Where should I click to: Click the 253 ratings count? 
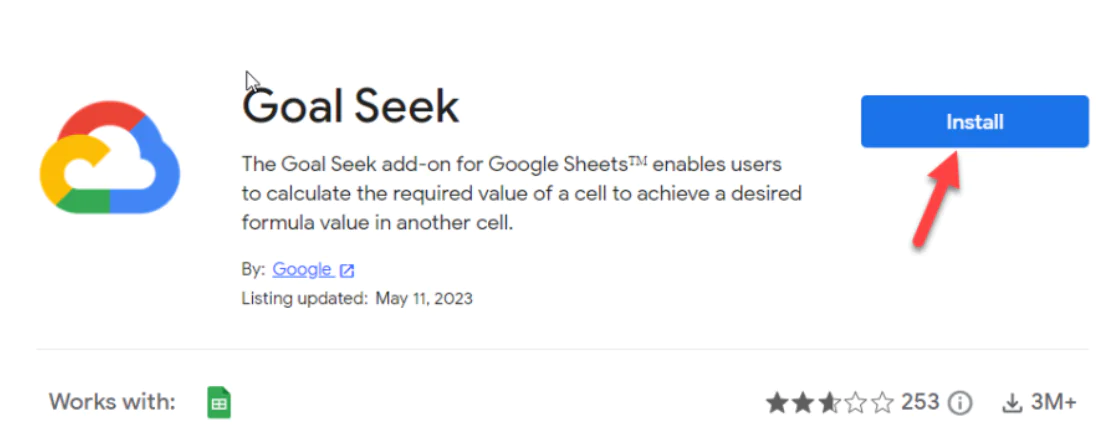tap(919, 403)
